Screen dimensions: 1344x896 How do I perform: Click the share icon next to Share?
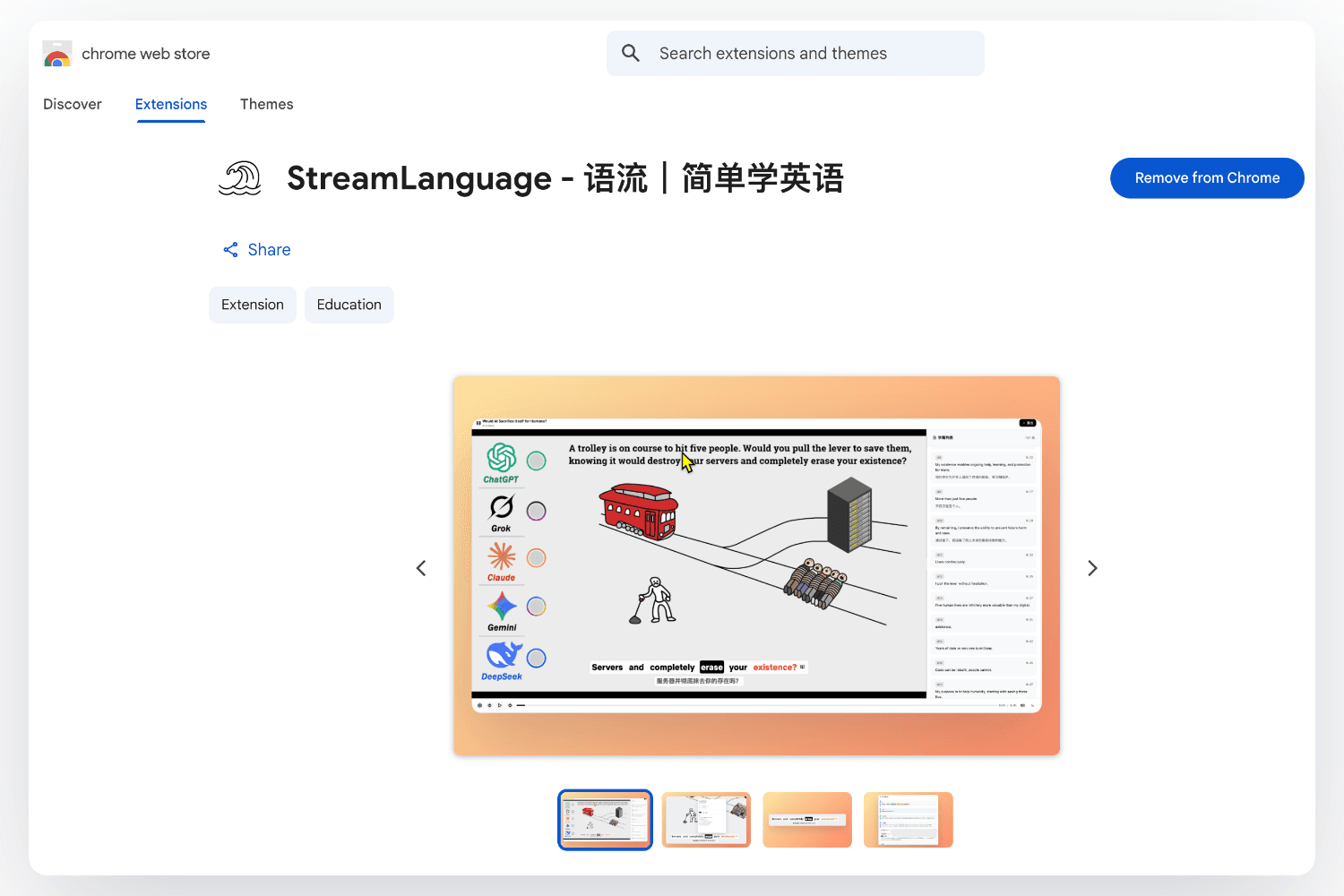pyautogui.click(x=230, y=250)
